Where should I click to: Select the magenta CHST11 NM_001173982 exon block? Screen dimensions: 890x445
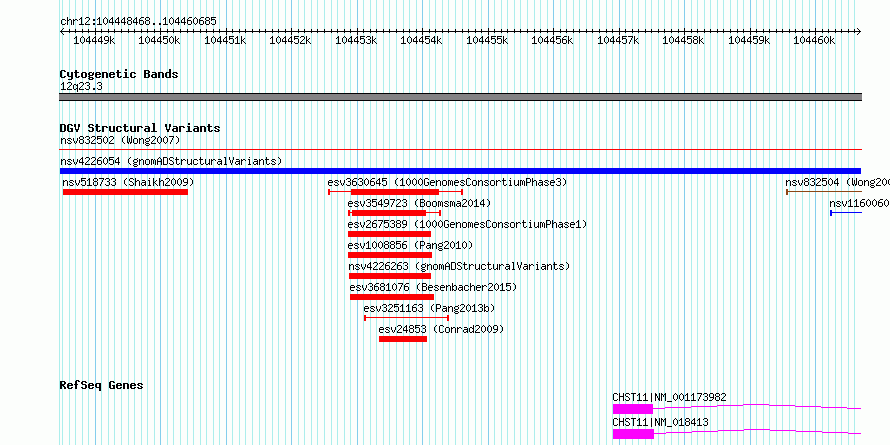click(633, 409)
